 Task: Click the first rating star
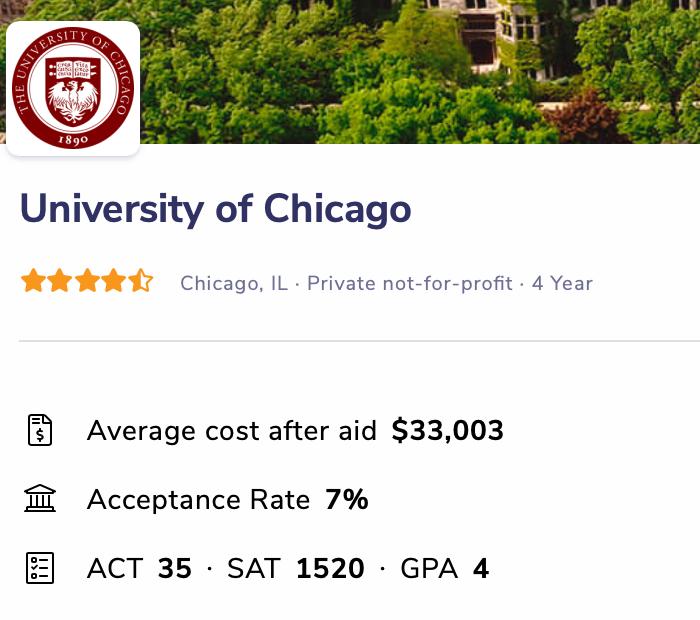tap(33, 282)
